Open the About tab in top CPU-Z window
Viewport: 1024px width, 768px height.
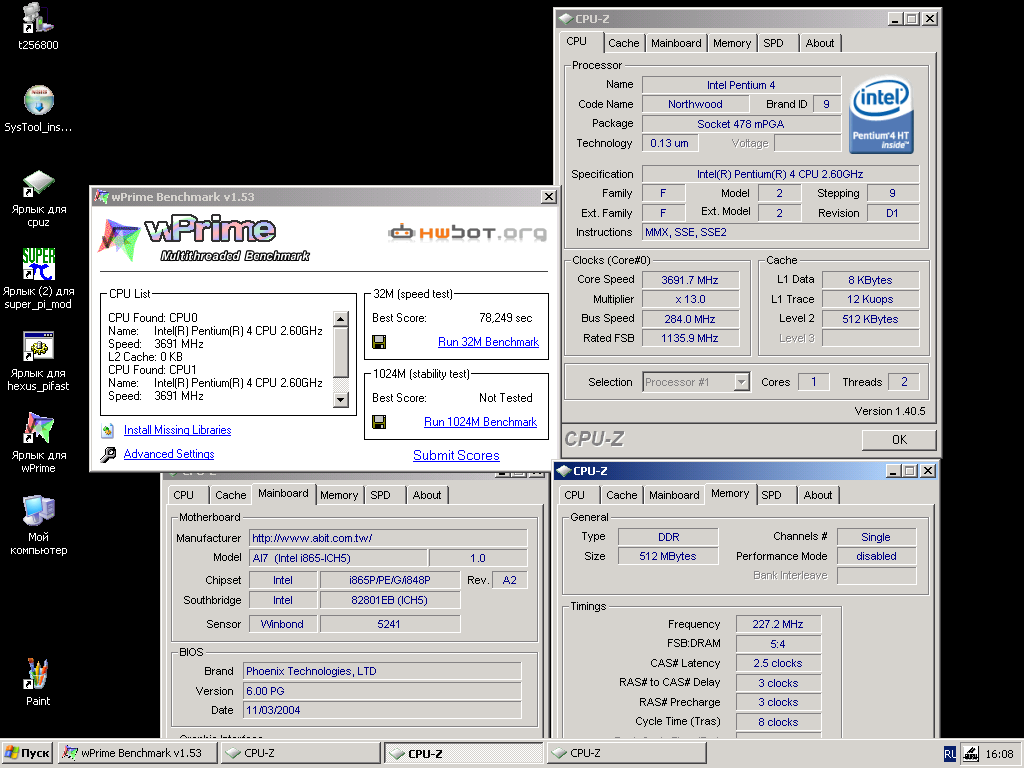pos(820,43)
